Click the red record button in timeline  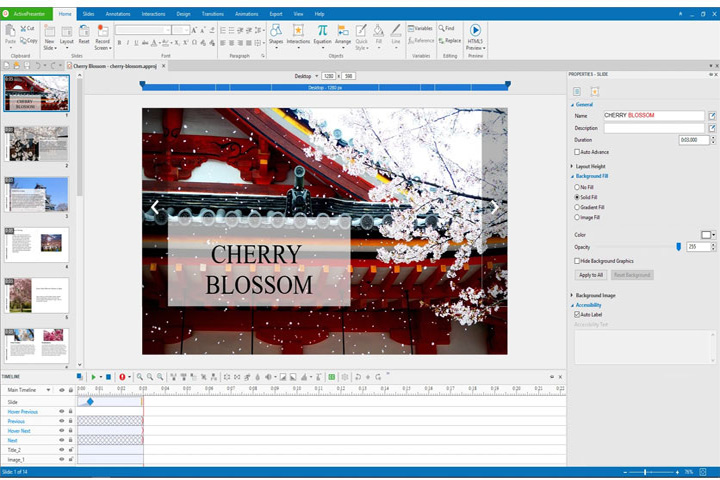[122, 377]
